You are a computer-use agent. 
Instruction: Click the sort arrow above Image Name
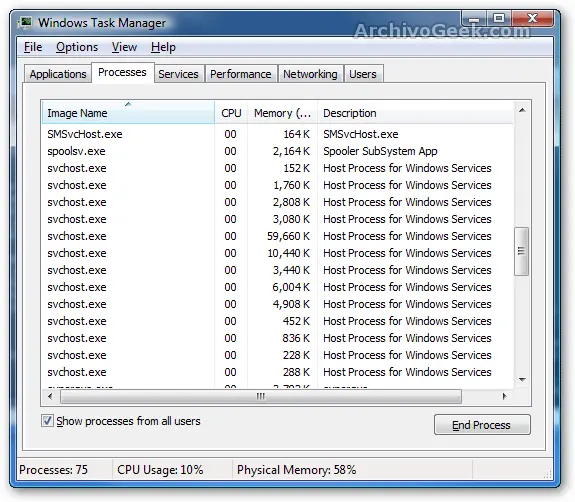tap(128, 105)
